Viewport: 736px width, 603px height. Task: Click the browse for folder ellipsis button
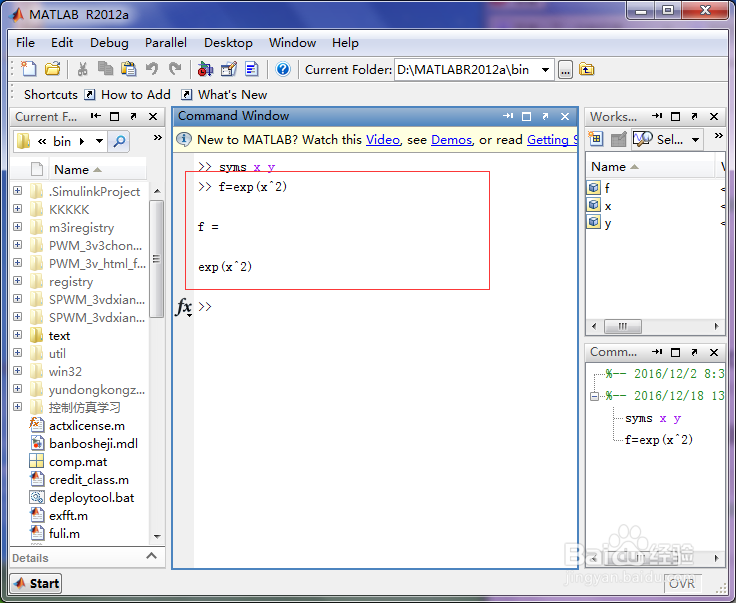566,70
